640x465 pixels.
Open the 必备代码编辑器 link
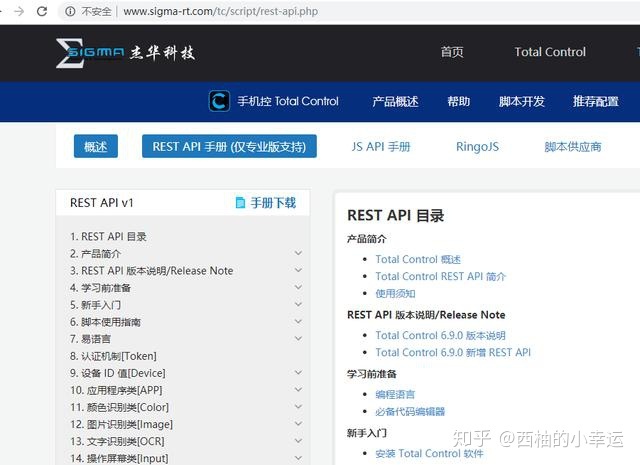coord(410,412)
